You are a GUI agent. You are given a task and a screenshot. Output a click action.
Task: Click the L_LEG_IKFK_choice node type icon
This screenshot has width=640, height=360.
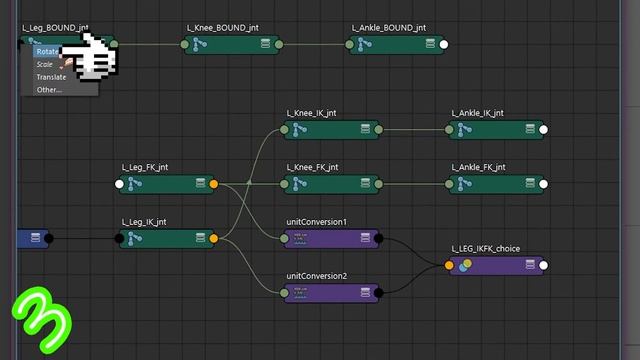[465, 265]
